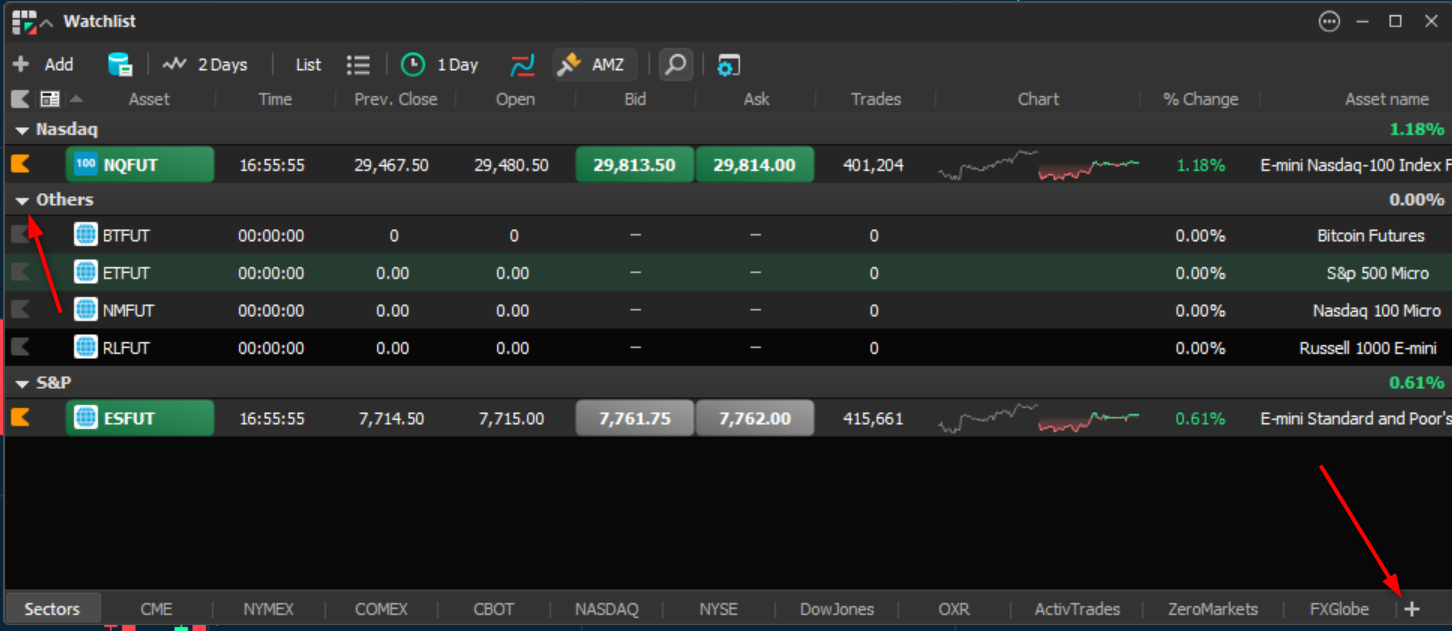This screenshot has height=631, width=1452.
Task: Collapse the S&P group
Action: [x=22, y=384]
